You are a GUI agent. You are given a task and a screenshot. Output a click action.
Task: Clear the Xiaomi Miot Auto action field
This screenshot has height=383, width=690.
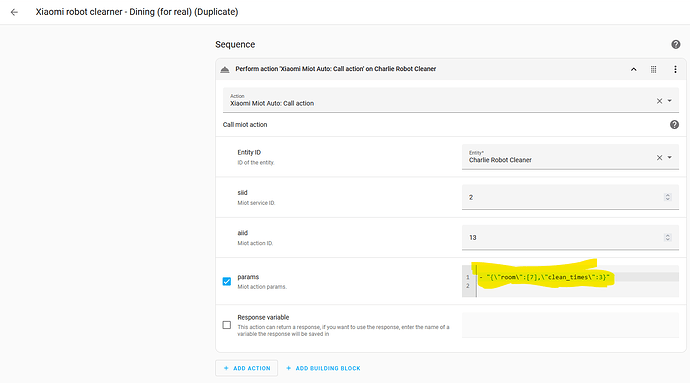click(x=659, y=101)
